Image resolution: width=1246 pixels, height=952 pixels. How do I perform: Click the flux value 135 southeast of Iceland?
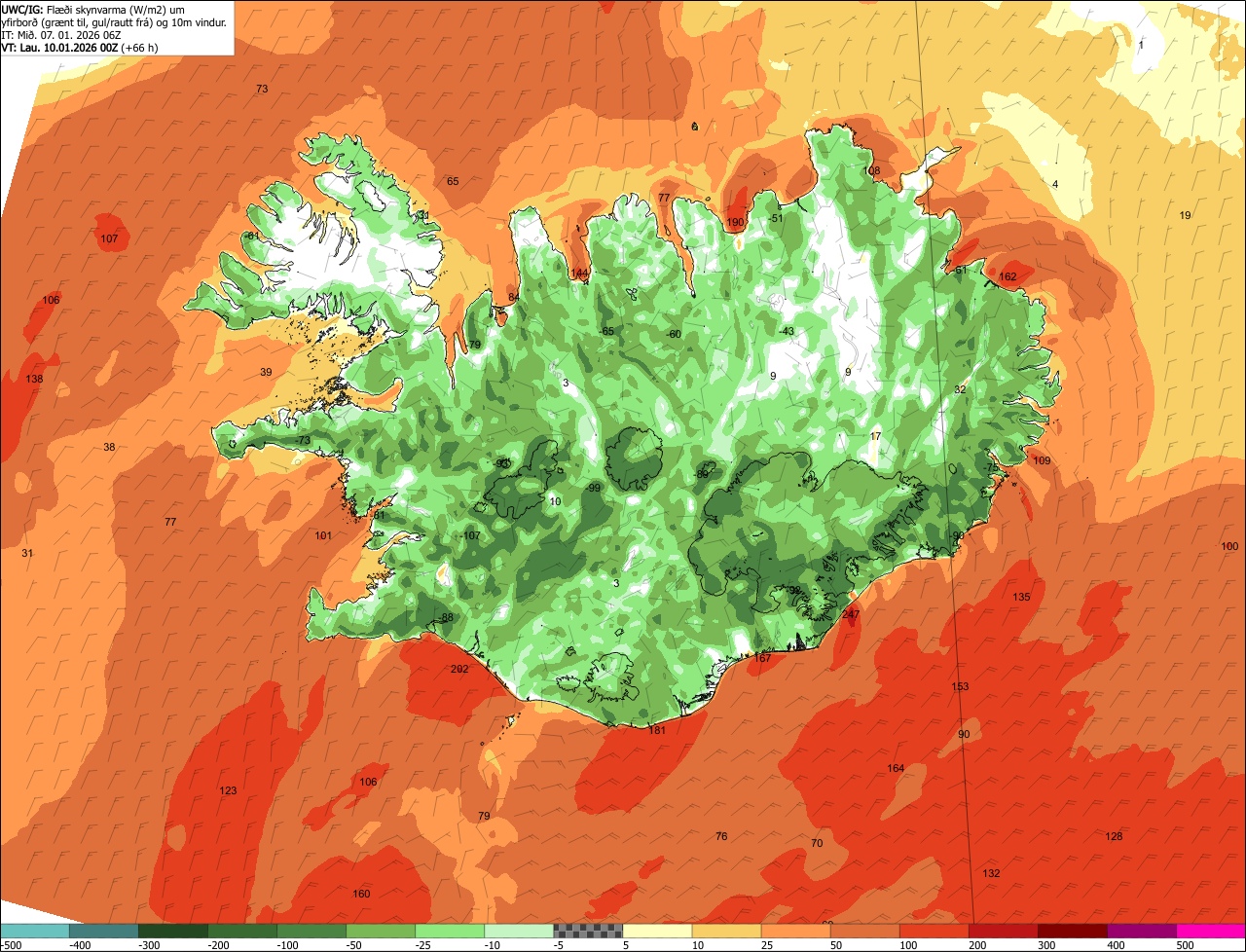pyautogui.click(x=1021, y=597)
